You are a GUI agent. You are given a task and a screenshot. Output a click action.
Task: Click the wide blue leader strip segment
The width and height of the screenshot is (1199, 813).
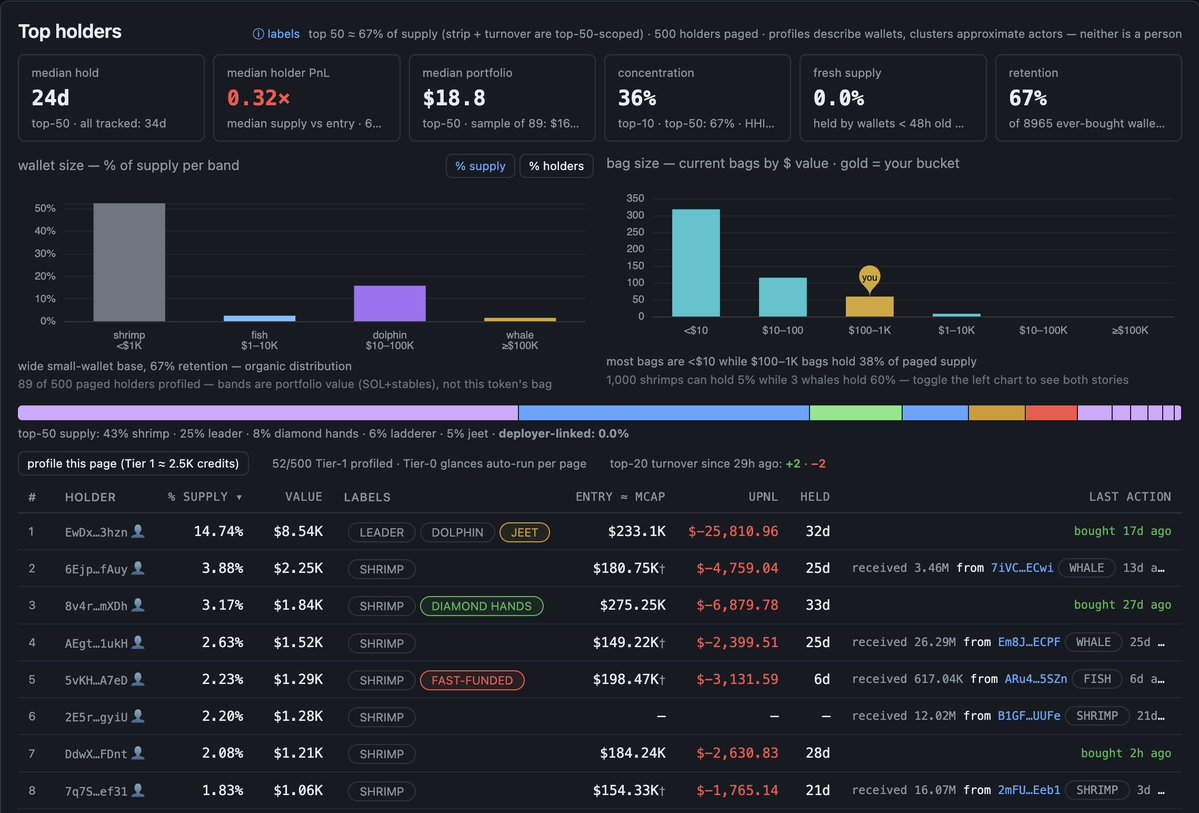pyautogui.click(x=664, y=413)
